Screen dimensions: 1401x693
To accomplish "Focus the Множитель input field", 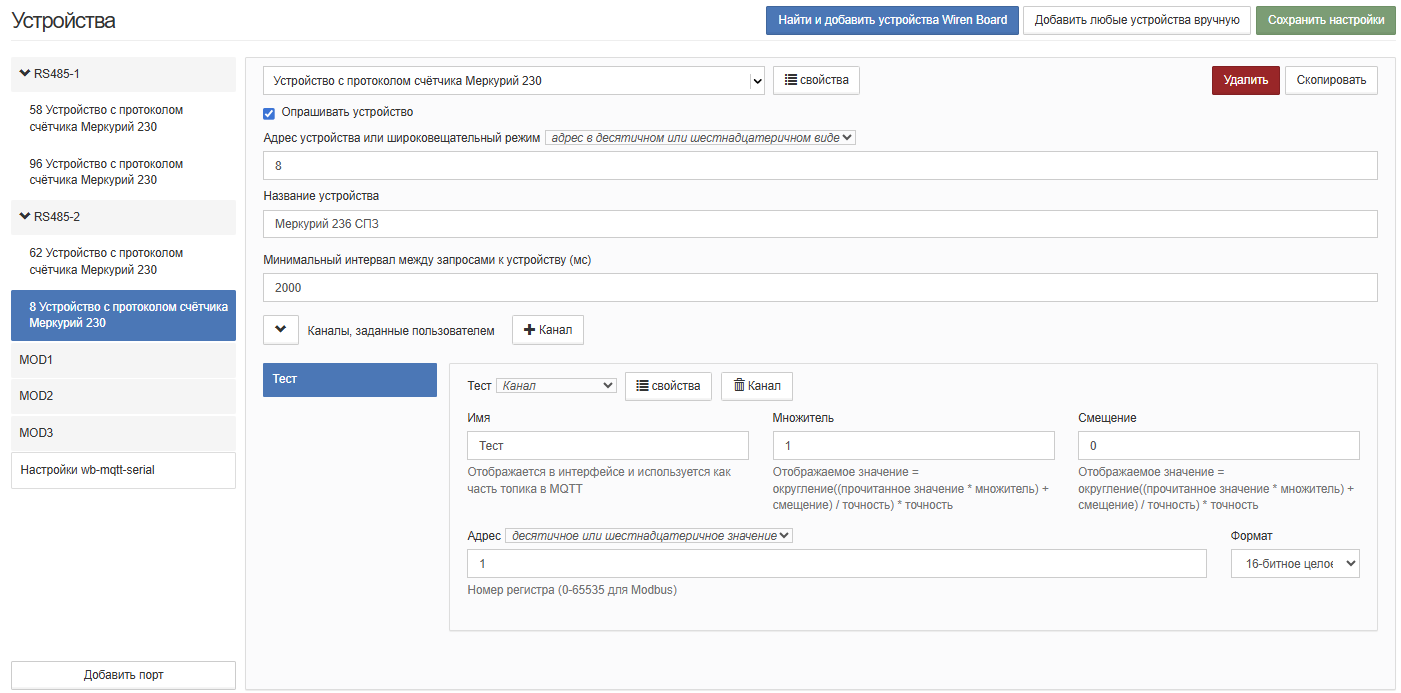I will tap(913, 446).
